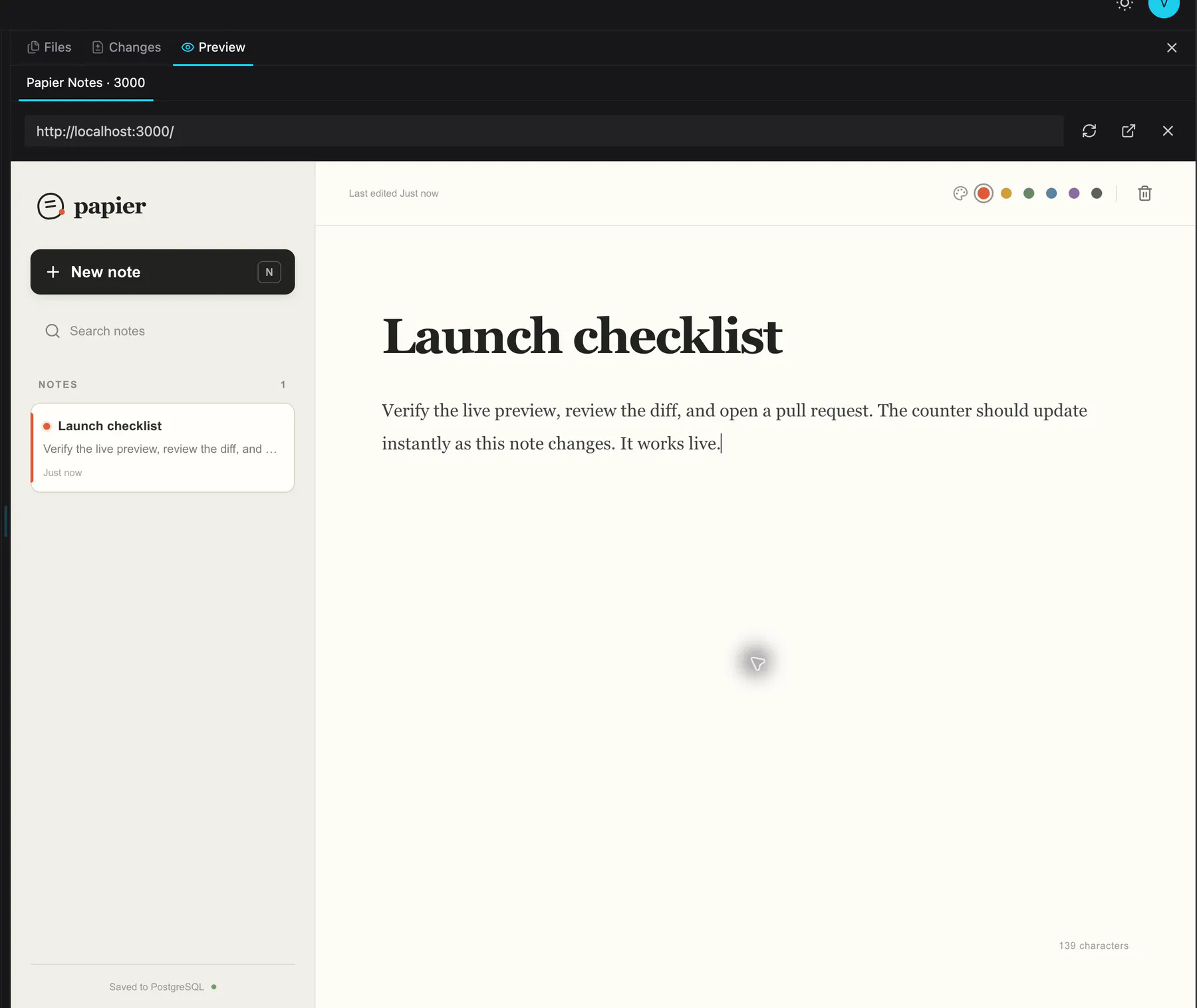The image size is (1197, 1008).
Task: Delete the note with the trash icon
Action: (x=1144, y=193)
